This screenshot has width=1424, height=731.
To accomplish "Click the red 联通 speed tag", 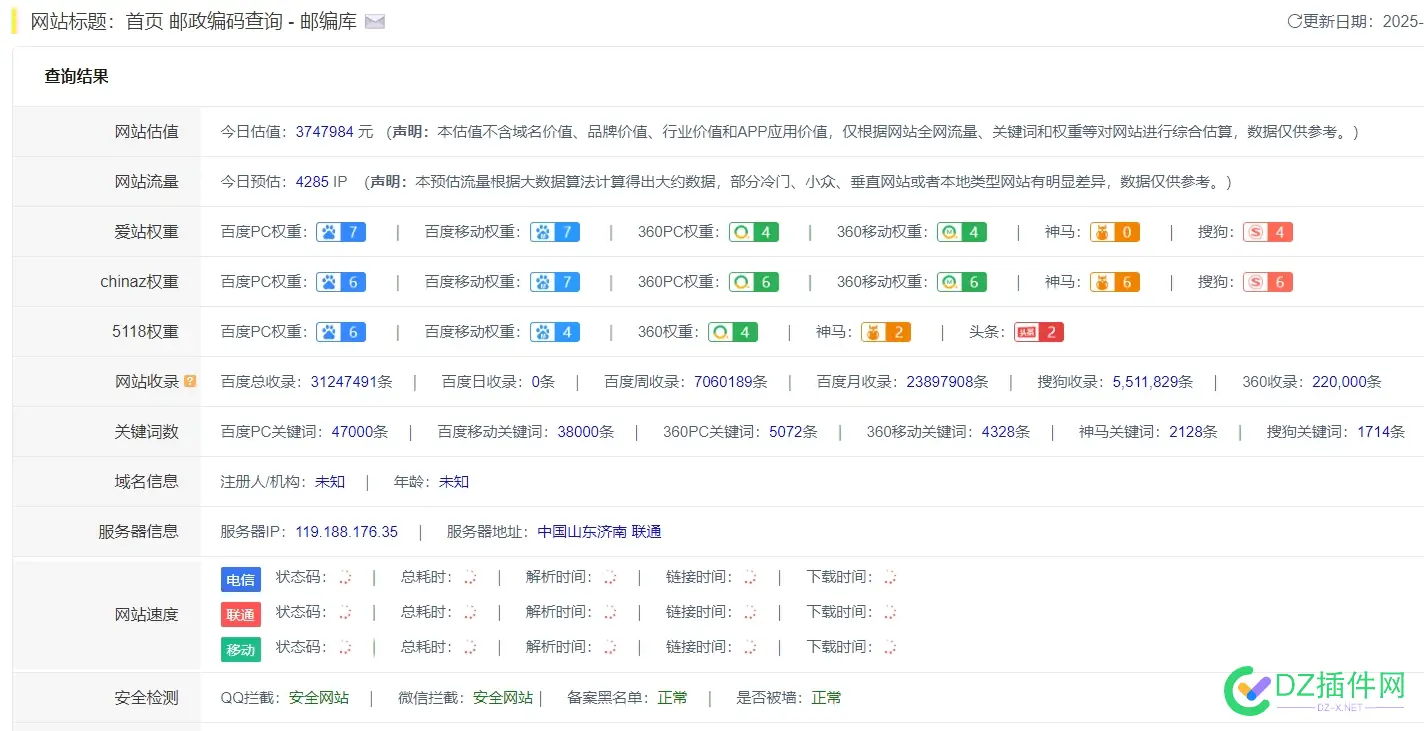I will [x=241, y=614].
